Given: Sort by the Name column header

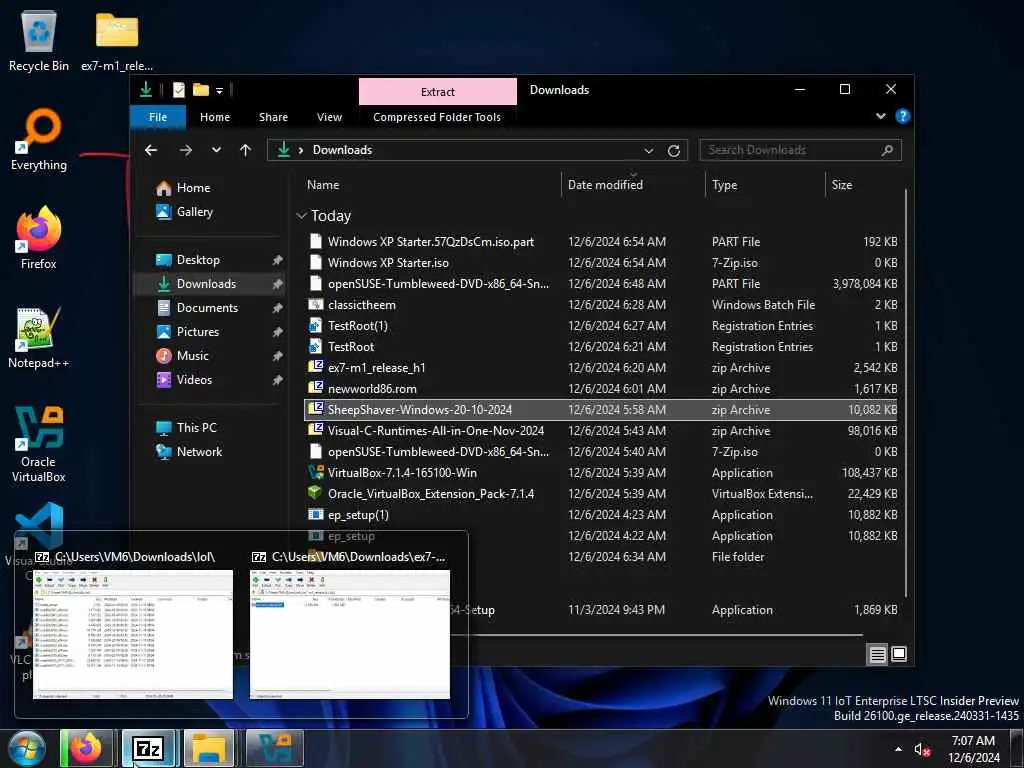Looking at the screenshot, I should click(431, 185).
